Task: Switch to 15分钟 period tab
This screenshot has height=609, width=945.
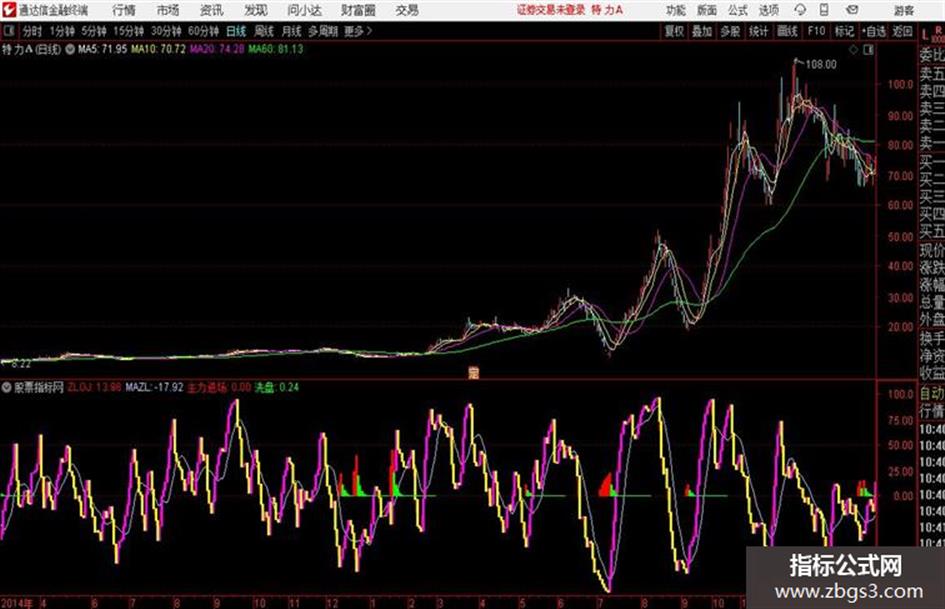Action: pyautogui.click(x=128, y=31)
